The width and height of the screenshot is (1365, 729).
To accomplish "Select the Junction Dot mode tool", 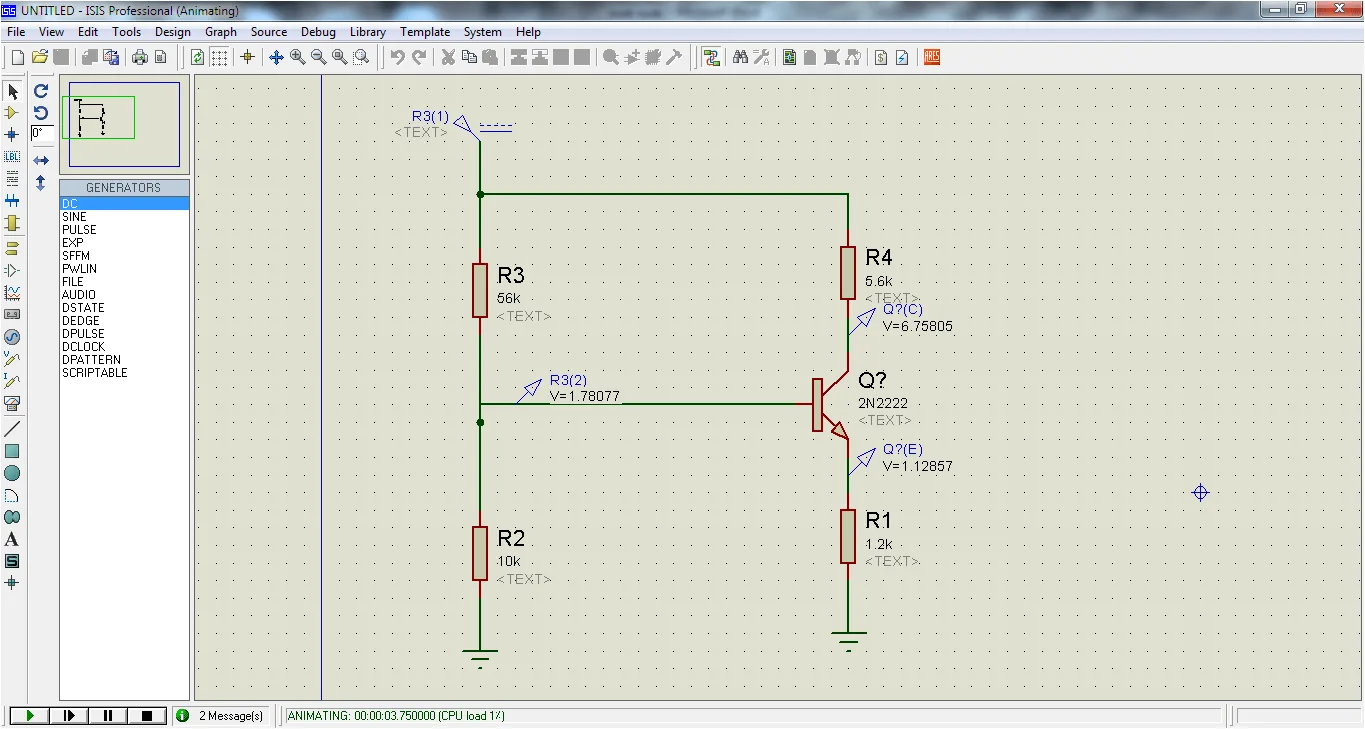I will pos(13,134).
